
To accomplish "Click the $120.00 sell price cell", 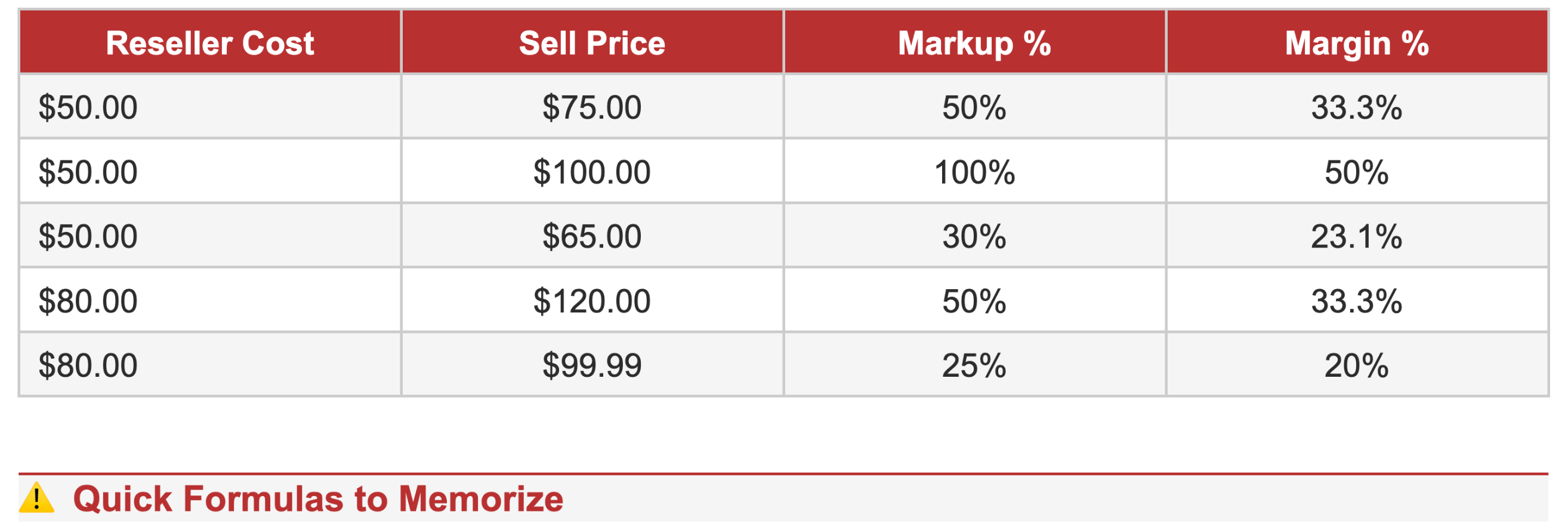I will pos(592,301).
